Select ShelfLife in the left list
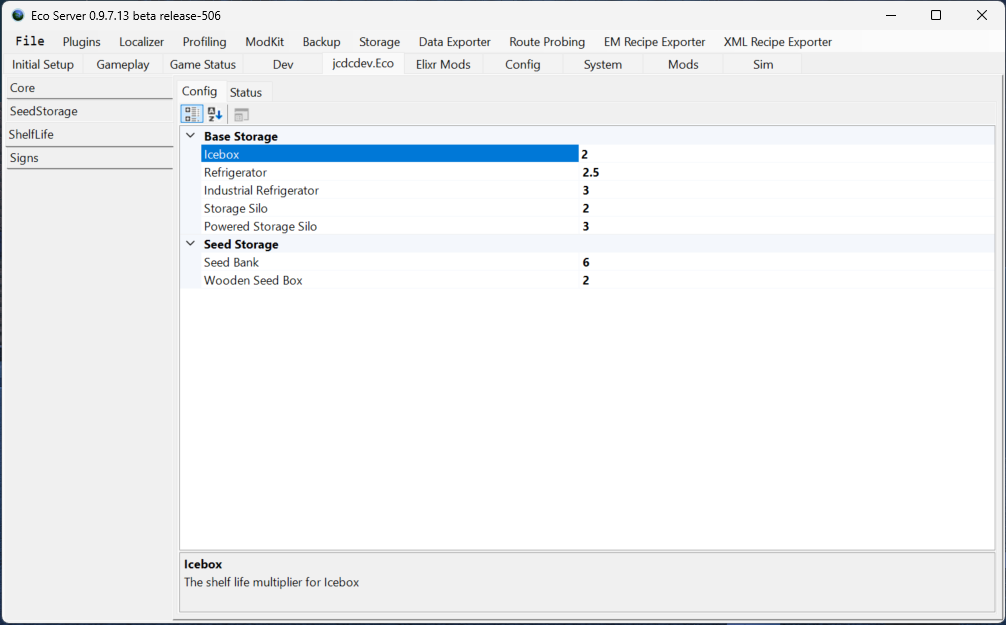The width and height of the screenshot is (1006, 625). [x=90, y=134]
